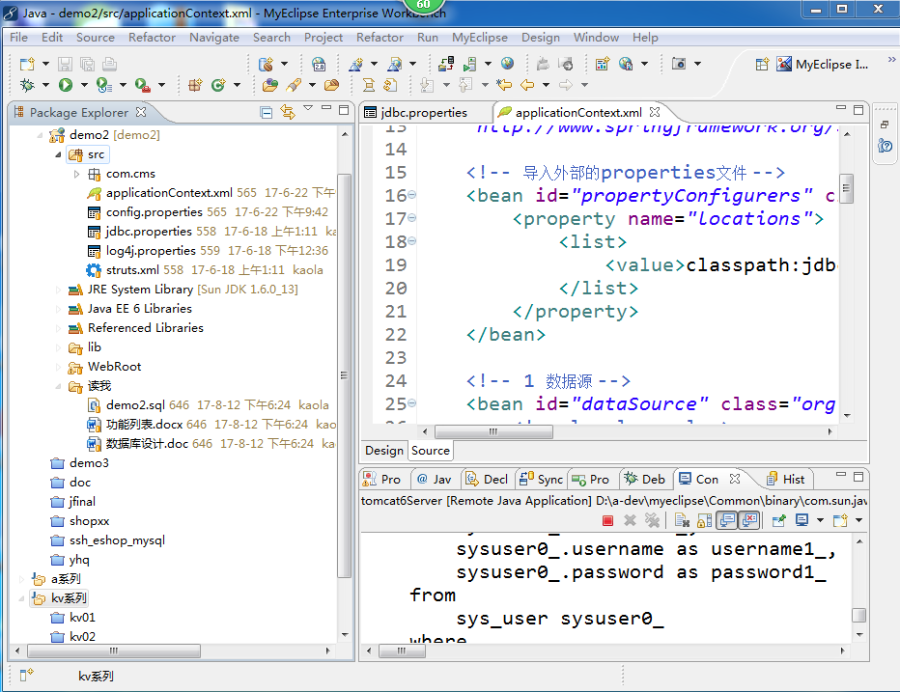Minimize the Package Explorer panel
The height and width of the screenshot is (692, 900).
coord(326,108)
